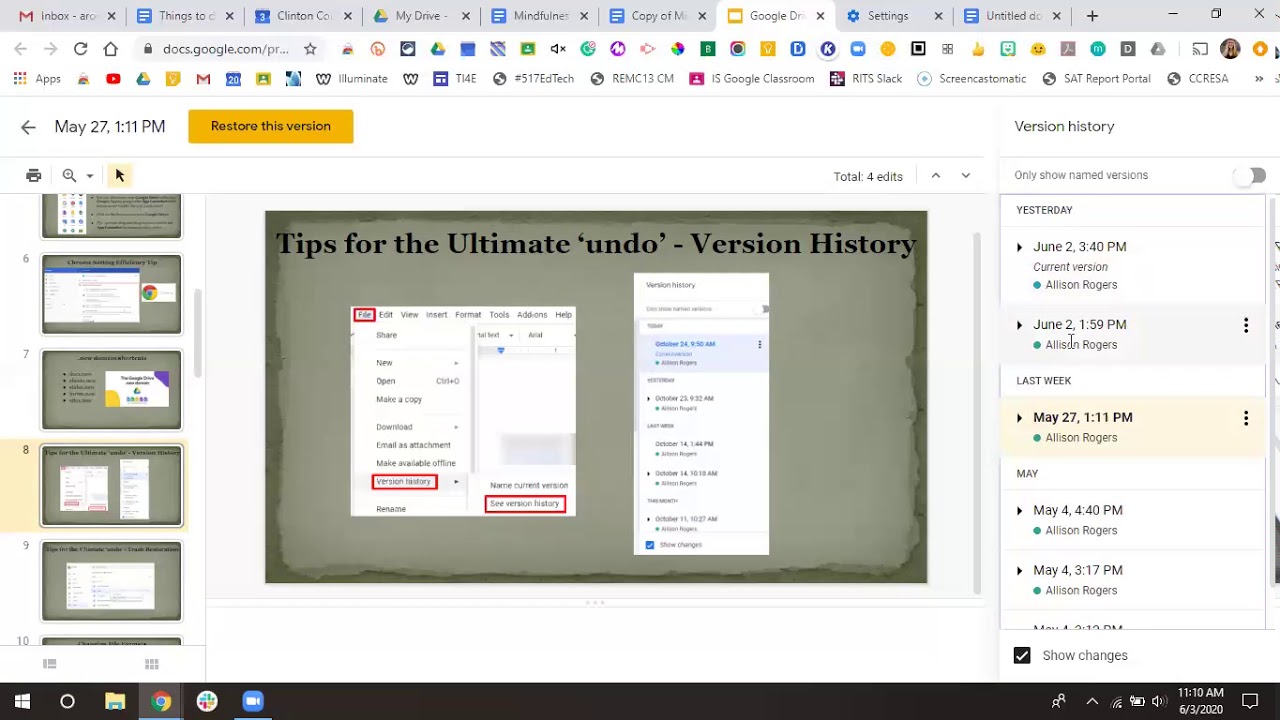The image size is (1280, 720).
Task: Open the REMC13 CM bookmark
Action: pyautogui.click(x=631, y=79)
